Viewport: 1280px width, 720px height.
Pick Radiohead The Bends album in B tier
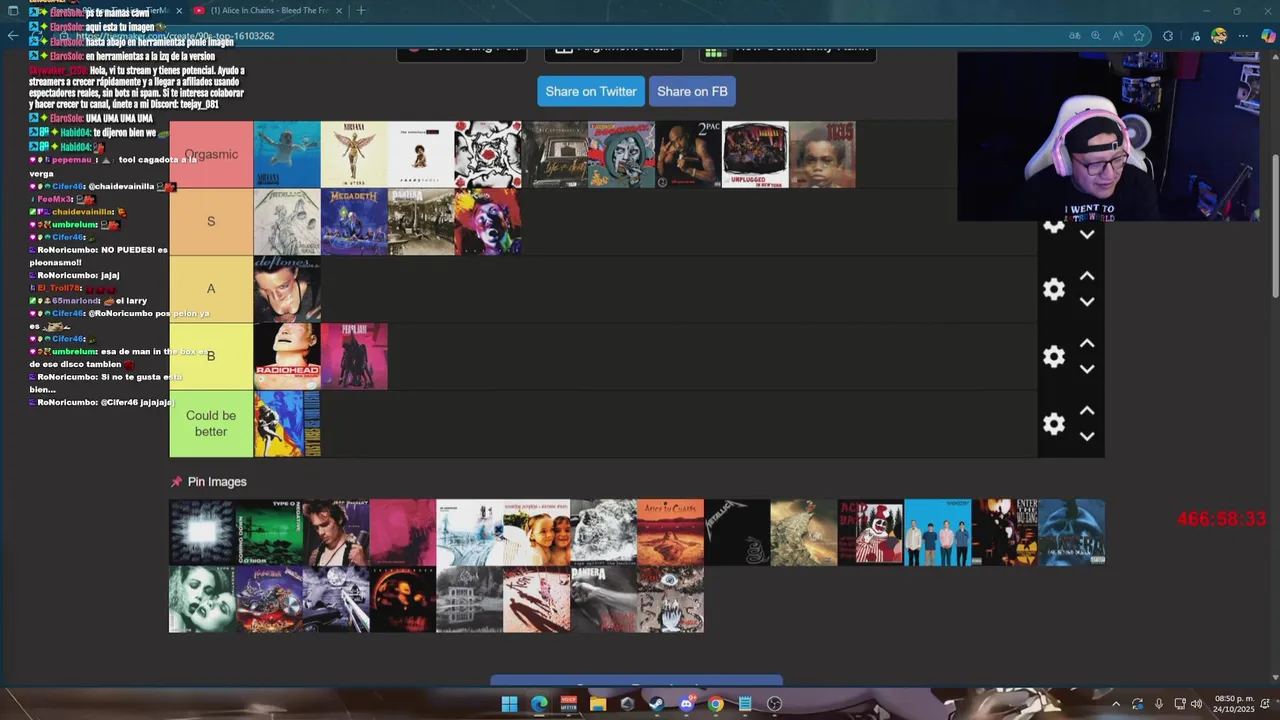coord(287,356)
